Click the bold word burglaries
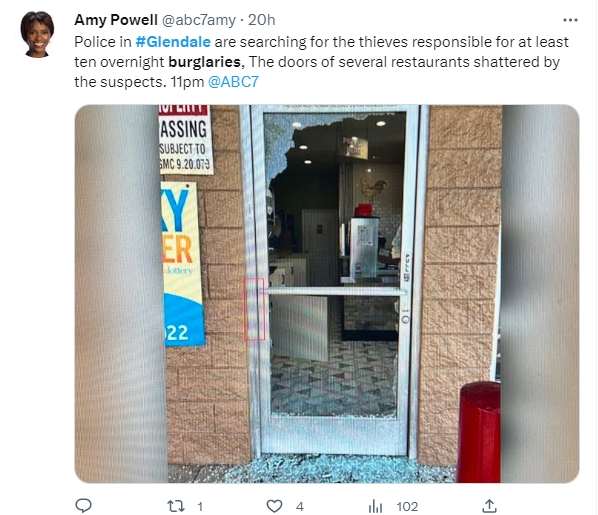This screenshot has height=515, width=598. (x=204, y=62)
